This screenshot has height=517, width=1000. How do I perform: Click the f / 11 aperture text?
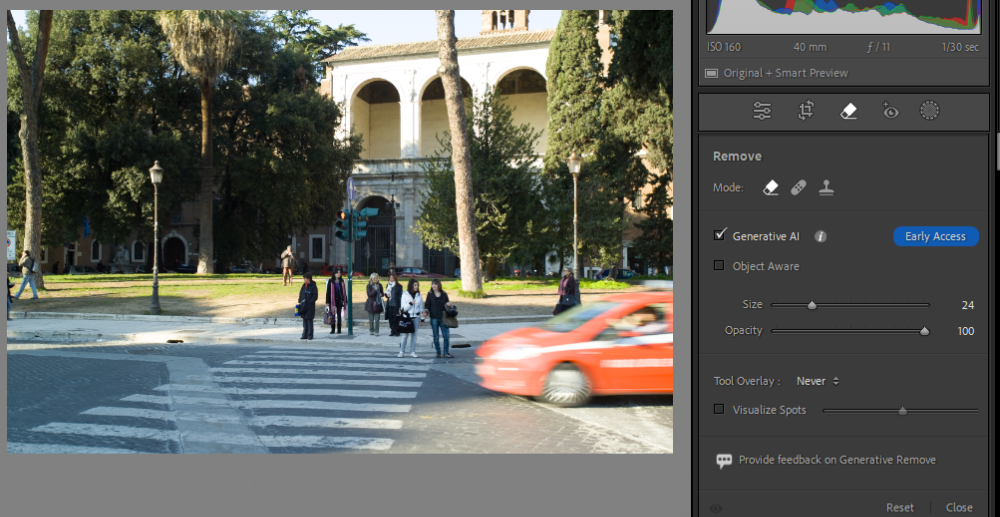pyautogui.click(x=879, y=47)
